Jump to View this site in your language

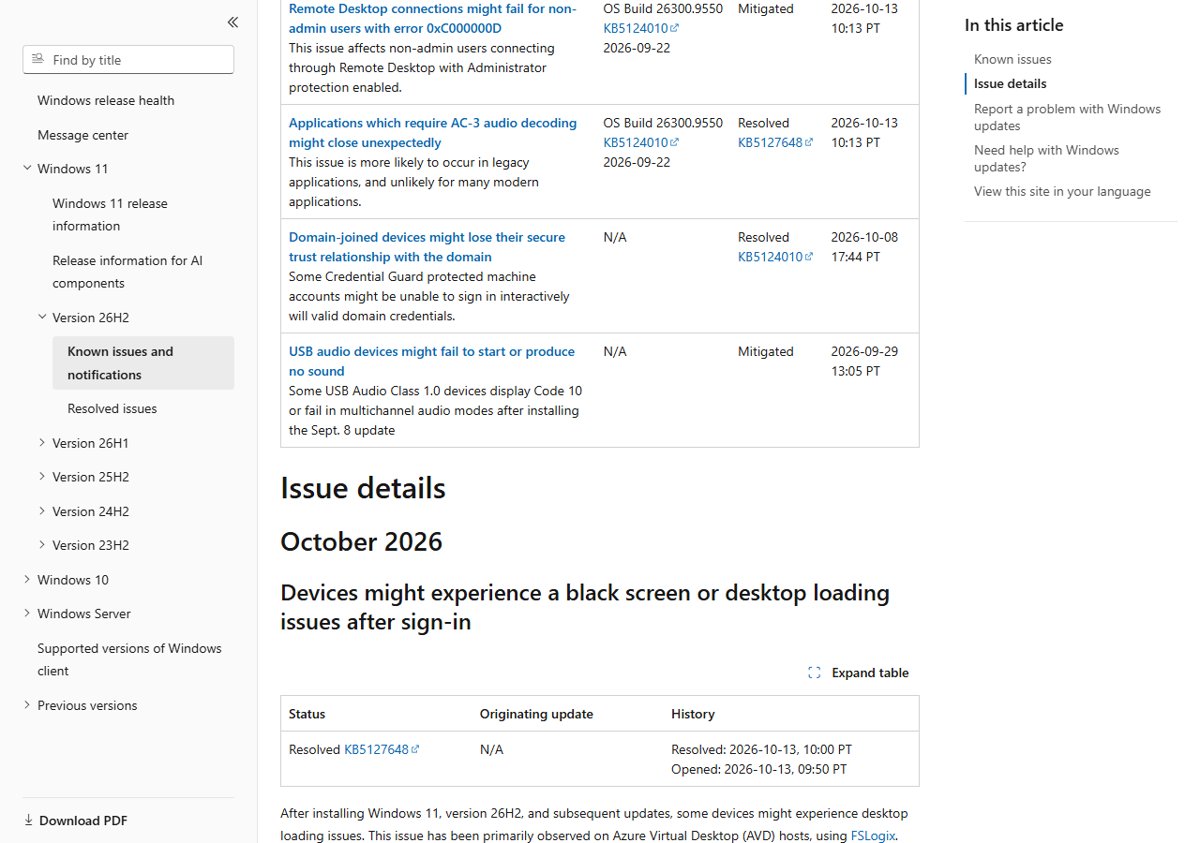tap(1062, 191)
